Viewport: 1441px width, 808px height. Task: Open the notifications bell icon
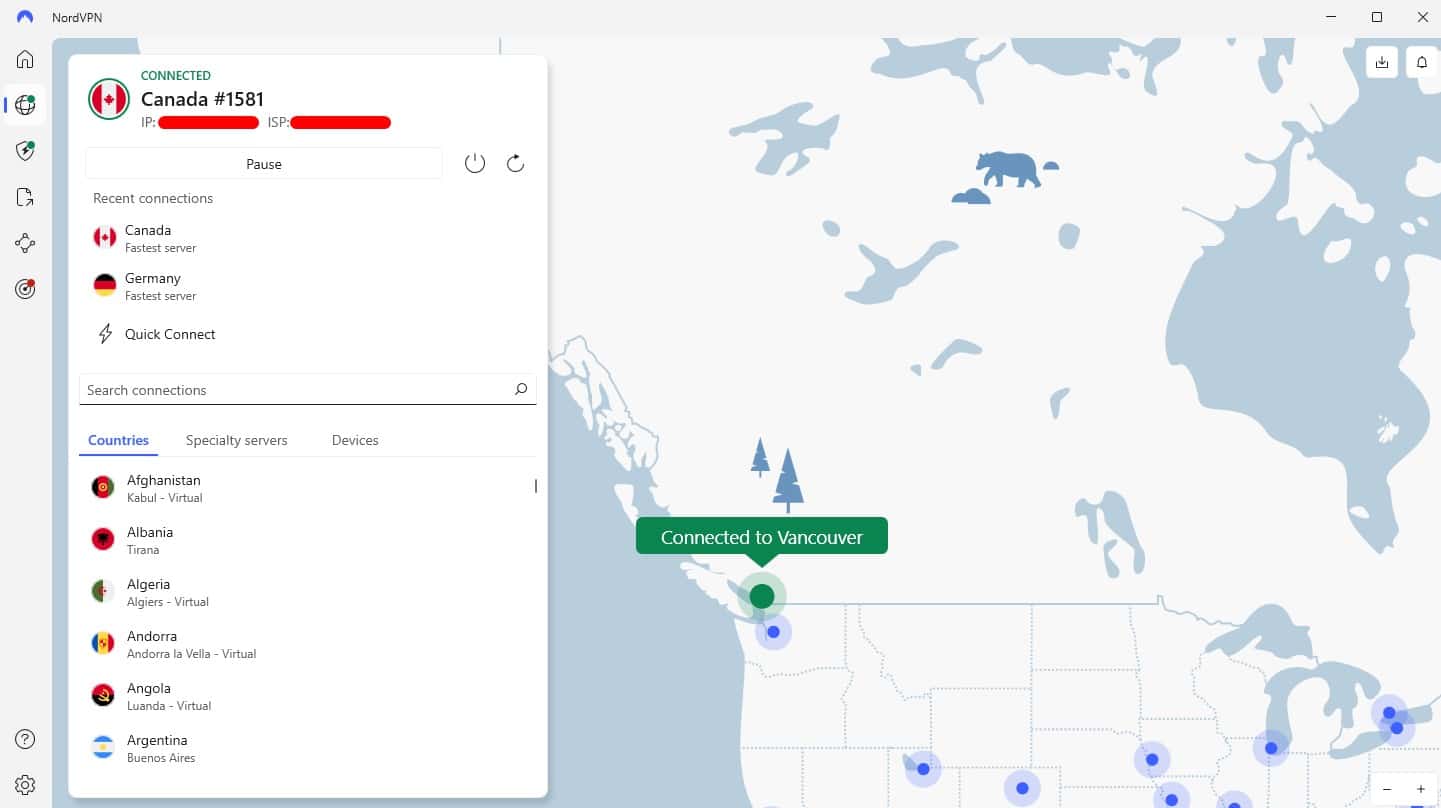click(x=1421, y=62)
